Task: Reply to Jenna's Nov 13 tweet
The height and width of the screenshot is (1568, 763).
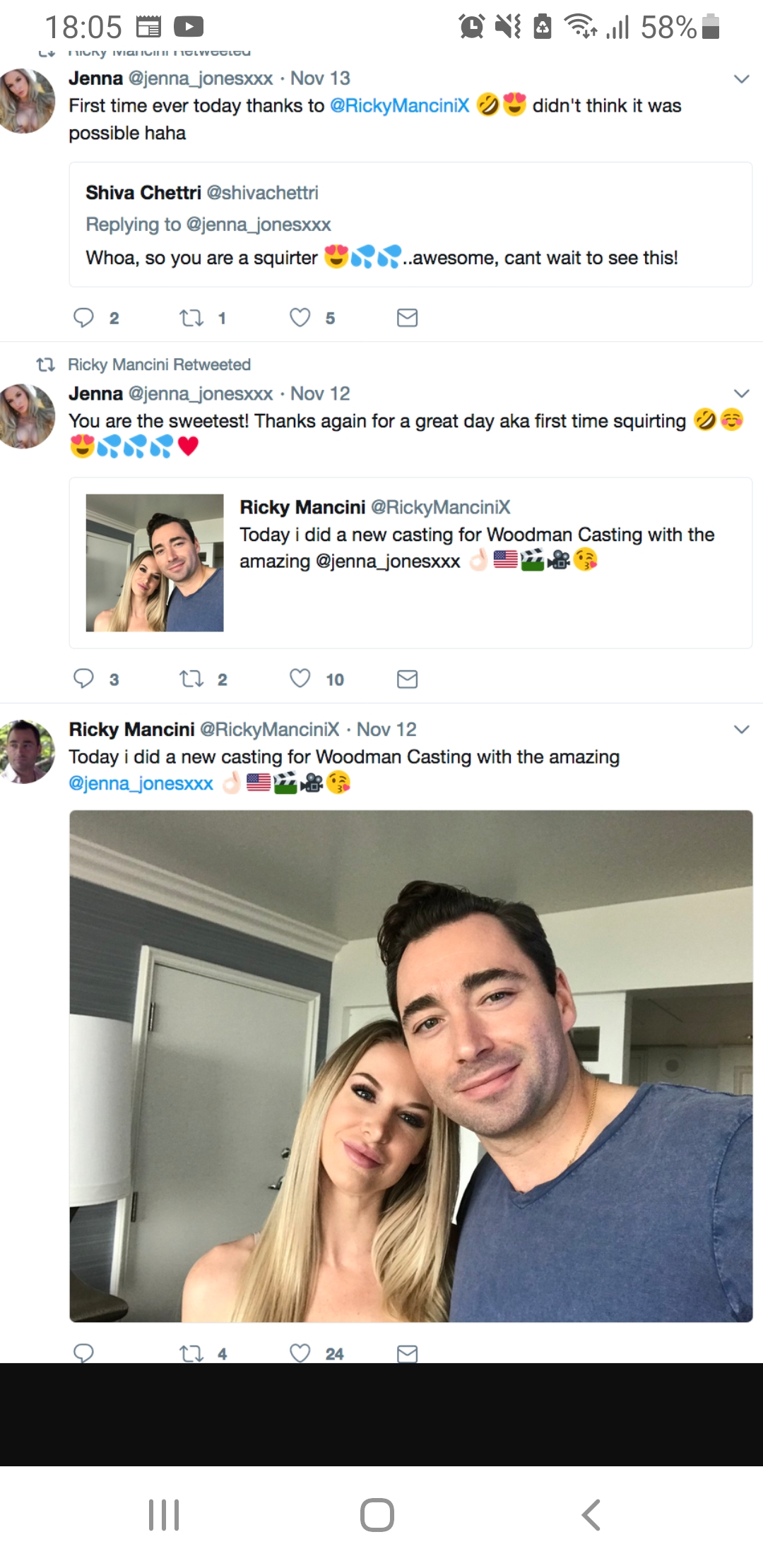Action: tap(83, 318)
